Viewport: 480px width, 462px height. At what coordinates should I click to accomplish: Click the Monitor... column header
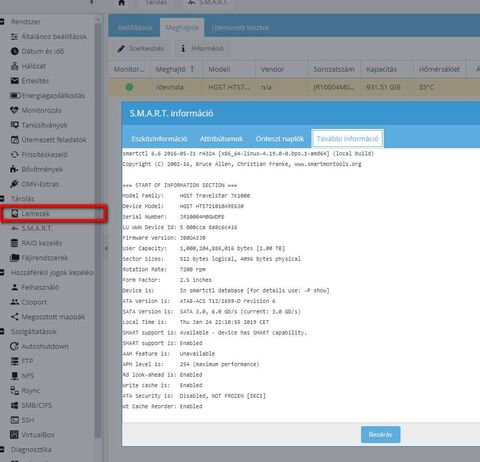pos(129,69)
